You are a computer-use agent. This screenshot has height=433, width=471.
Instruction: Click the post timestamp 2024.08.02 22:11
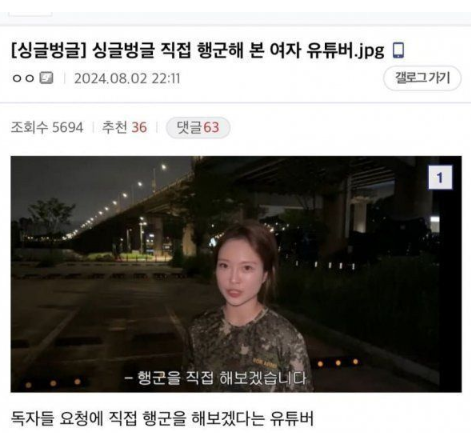point(127,79)
